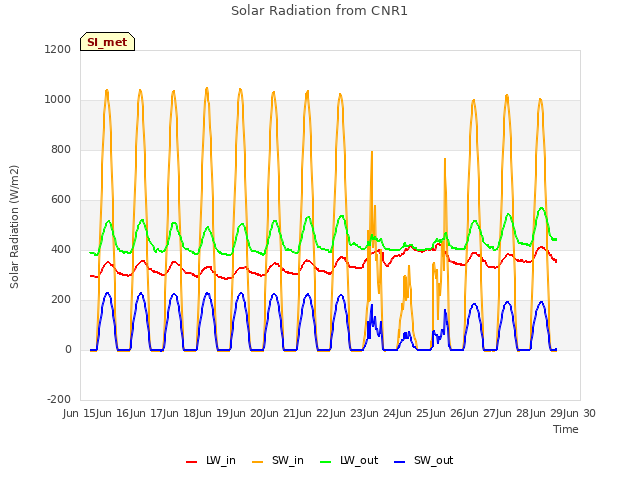This screenshot has height=480, width=640.
Task: Click the 400 y-axis tick label
Action: 61,250
